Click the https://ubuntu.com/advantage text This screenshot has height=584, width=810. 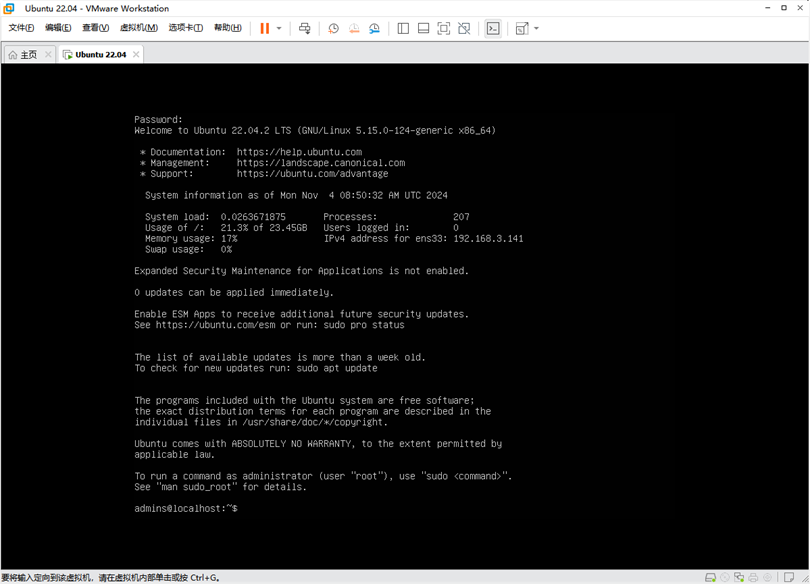313,174
